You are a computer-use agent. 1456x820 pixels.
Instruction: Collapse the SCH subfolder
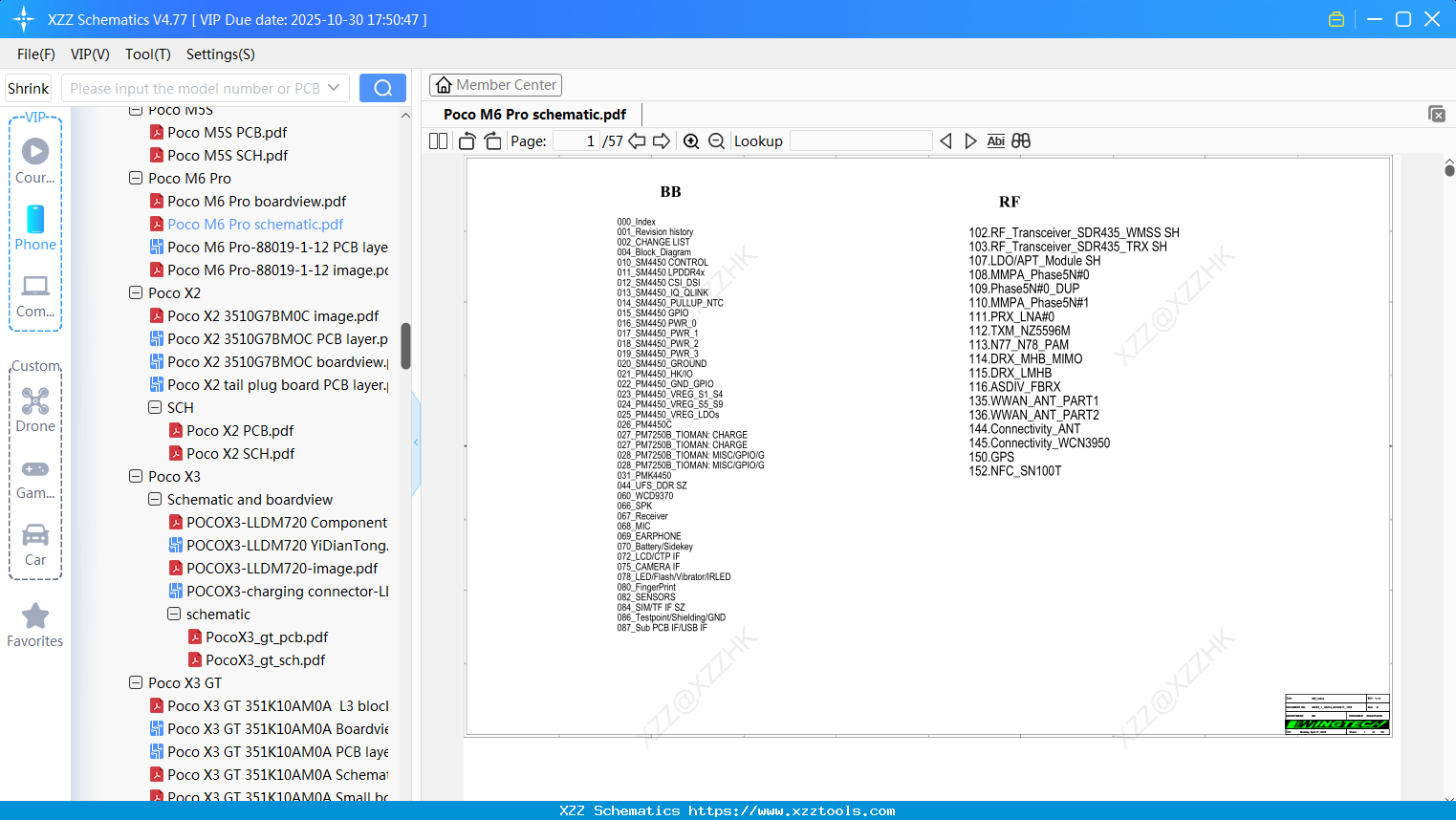[x=155, y=407]
